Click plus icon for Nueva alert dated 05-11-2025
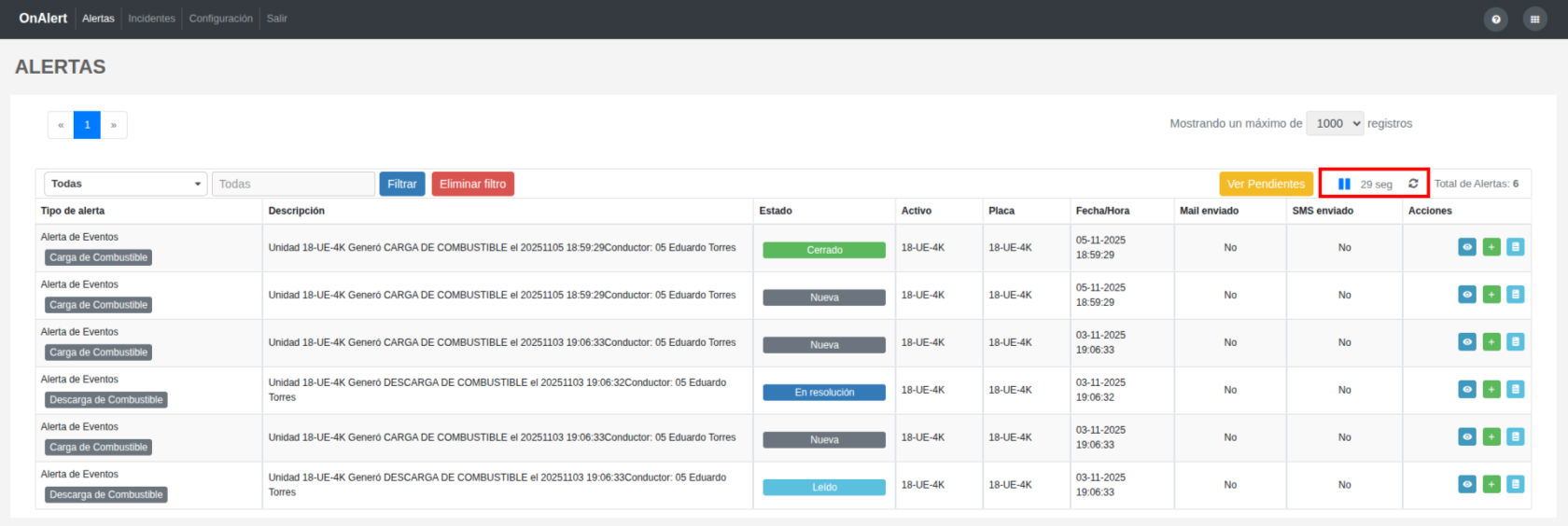Image resolution: width=1568 pixels, height=526 pixels. (x=1491, y=295)
